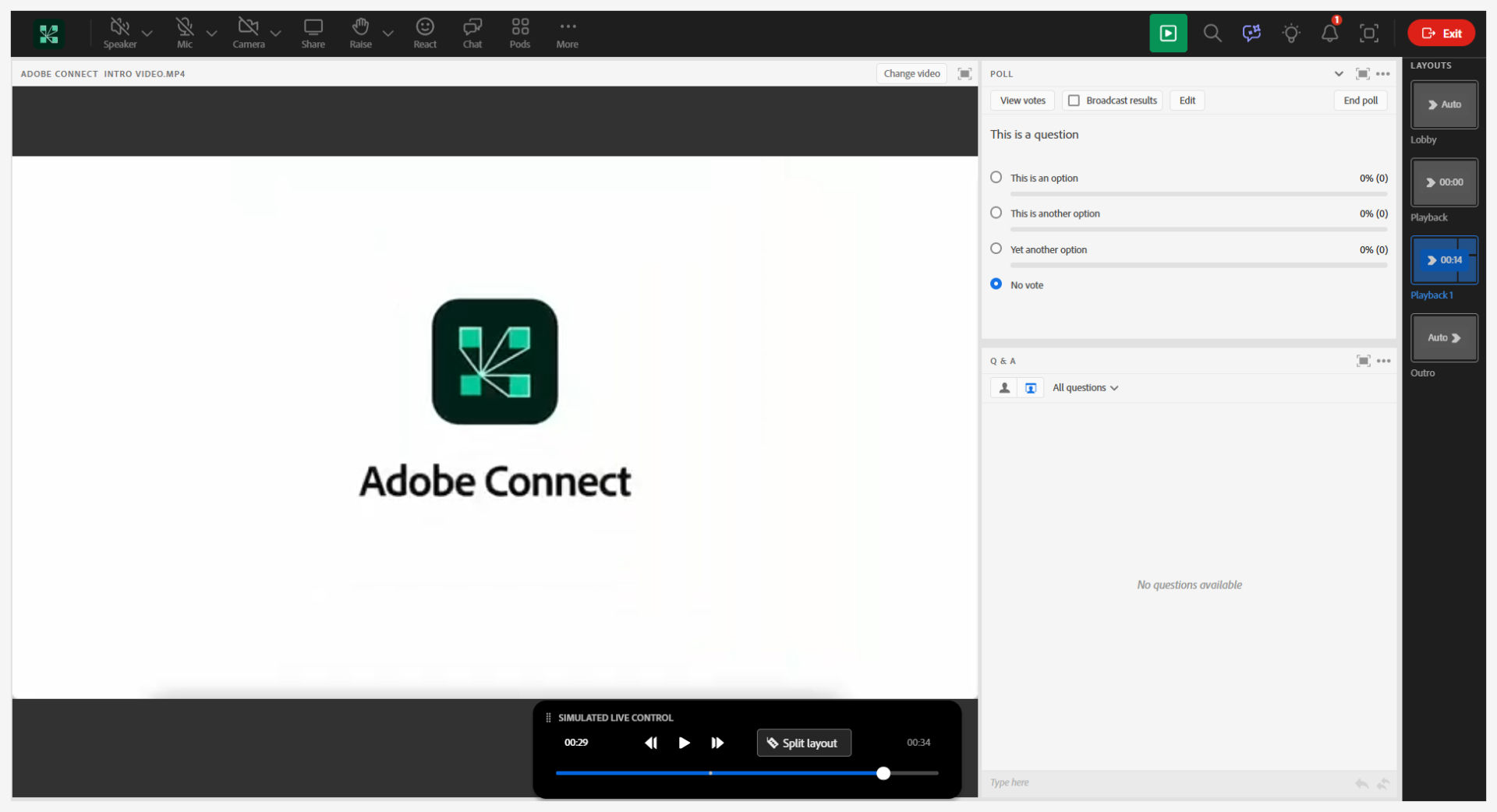This screenshot has height=812, width=1497.
Task: Collapse the Poll pod chevron
Action: pyautogui.click(x=1339, y=74)
